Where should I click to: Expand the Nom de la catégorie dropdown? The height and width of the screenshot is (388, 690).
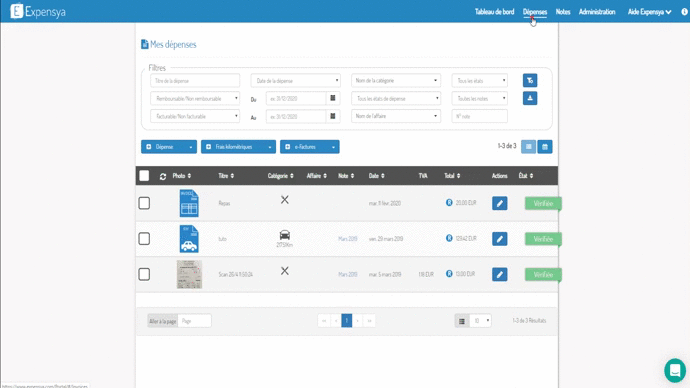[x=396, y=81]
